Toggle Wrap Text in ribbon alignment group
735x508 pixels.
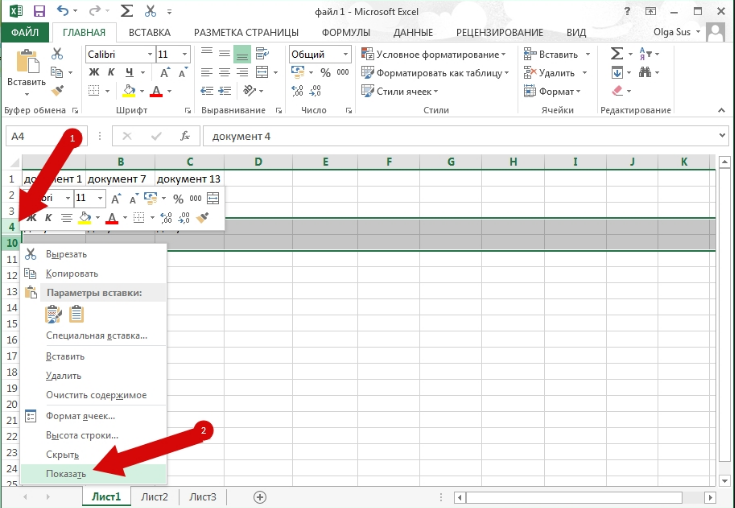click(x=262, y=54)
